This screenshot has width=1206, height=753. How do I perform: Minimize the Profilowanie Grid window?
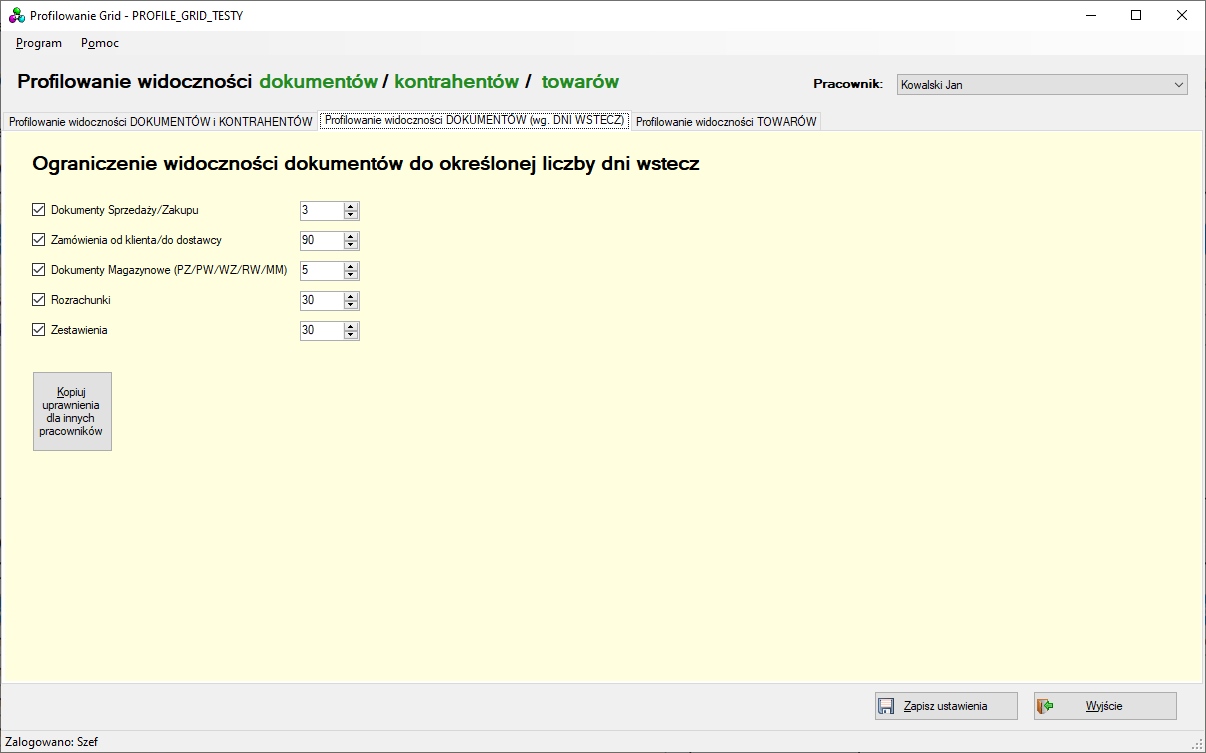(1090, 15)
